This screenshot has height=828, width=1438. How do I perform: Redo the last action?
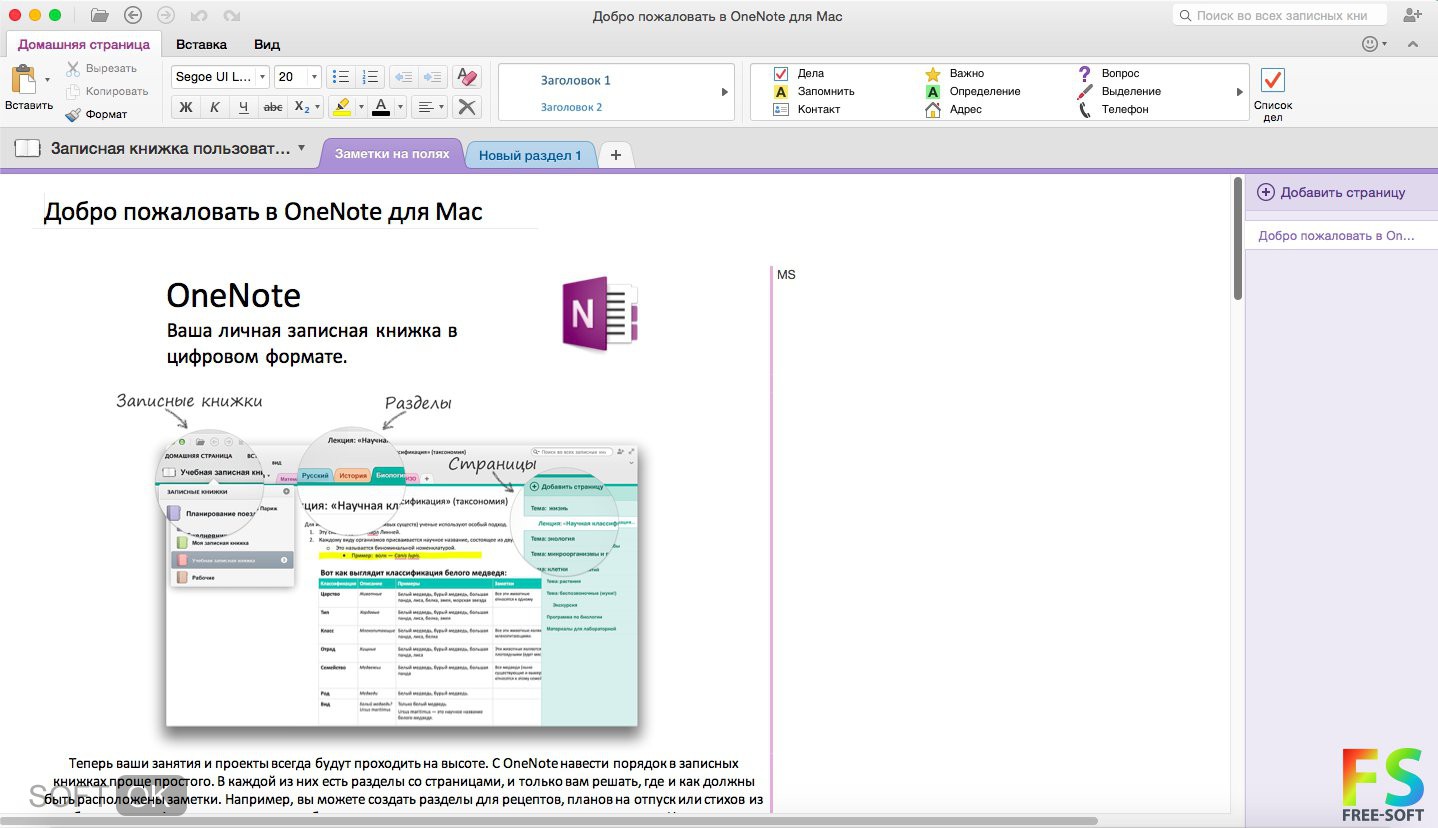pyautogui.click(x=231, y=15)
